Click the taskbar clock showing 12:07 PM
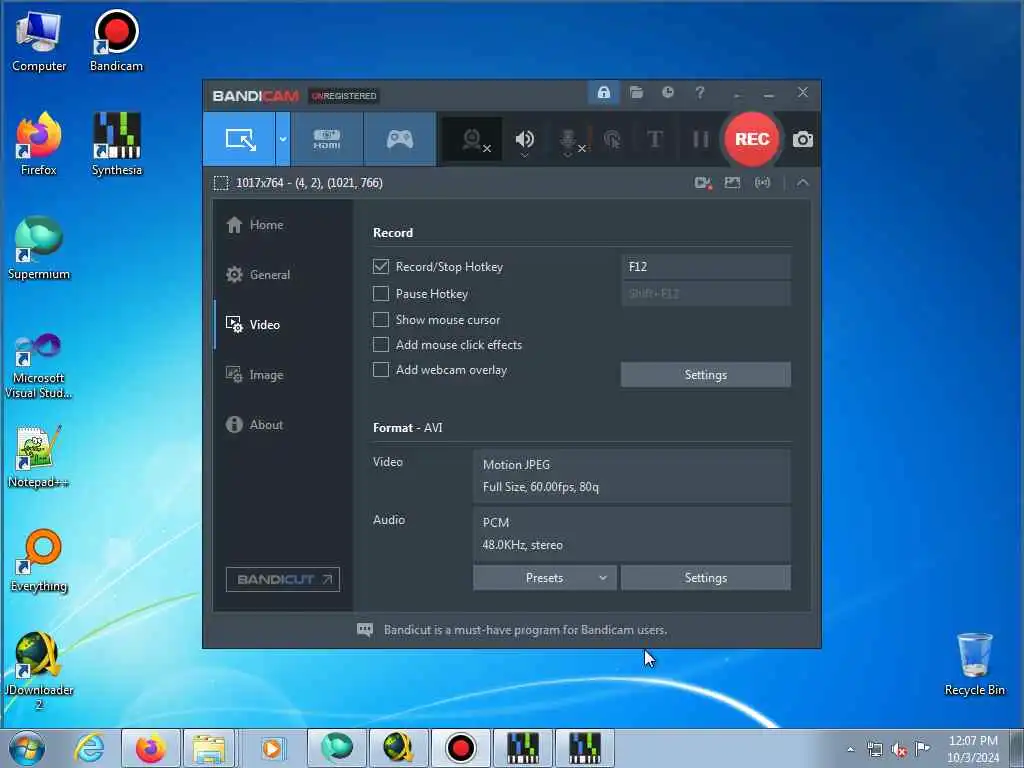Viewport: 1024px width, 768px height. click(x=973, y=749)
